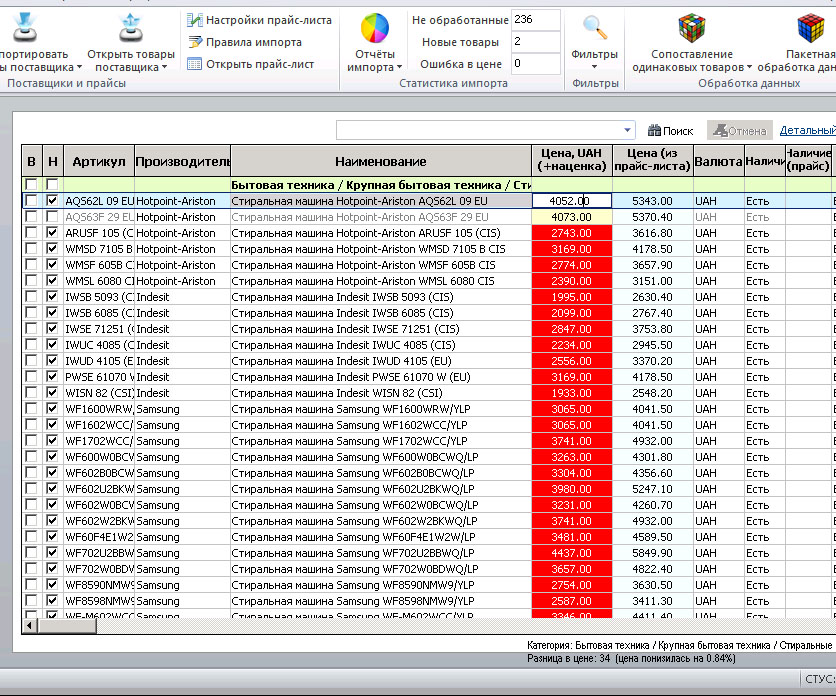Image resolution: width=836 pixels, height=696 pixels.
Task: Sort by 'Цена (из прайс-листа)' header
Action: 653,160
